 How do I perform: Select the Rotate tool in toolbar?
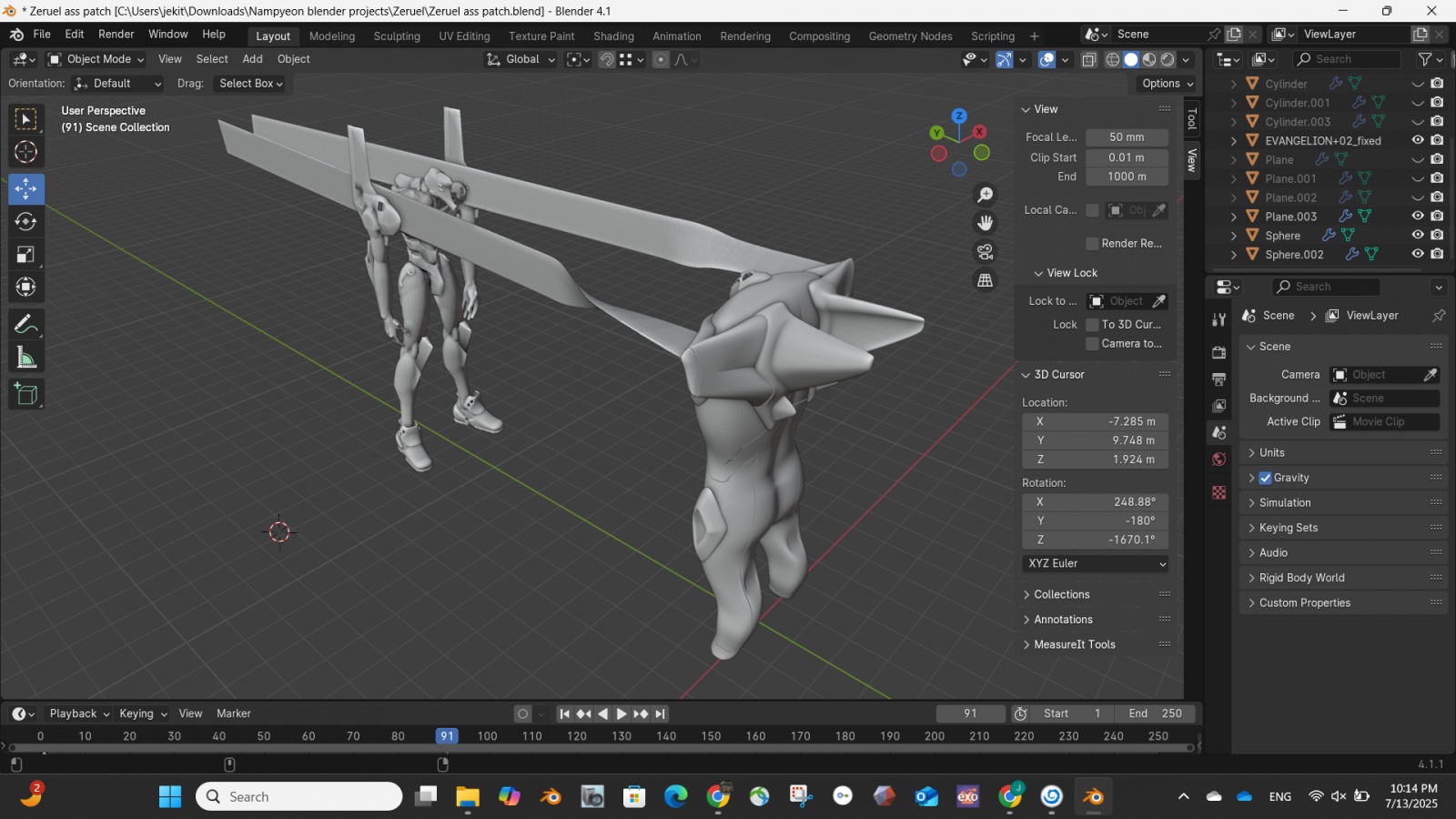coord(25,222)
